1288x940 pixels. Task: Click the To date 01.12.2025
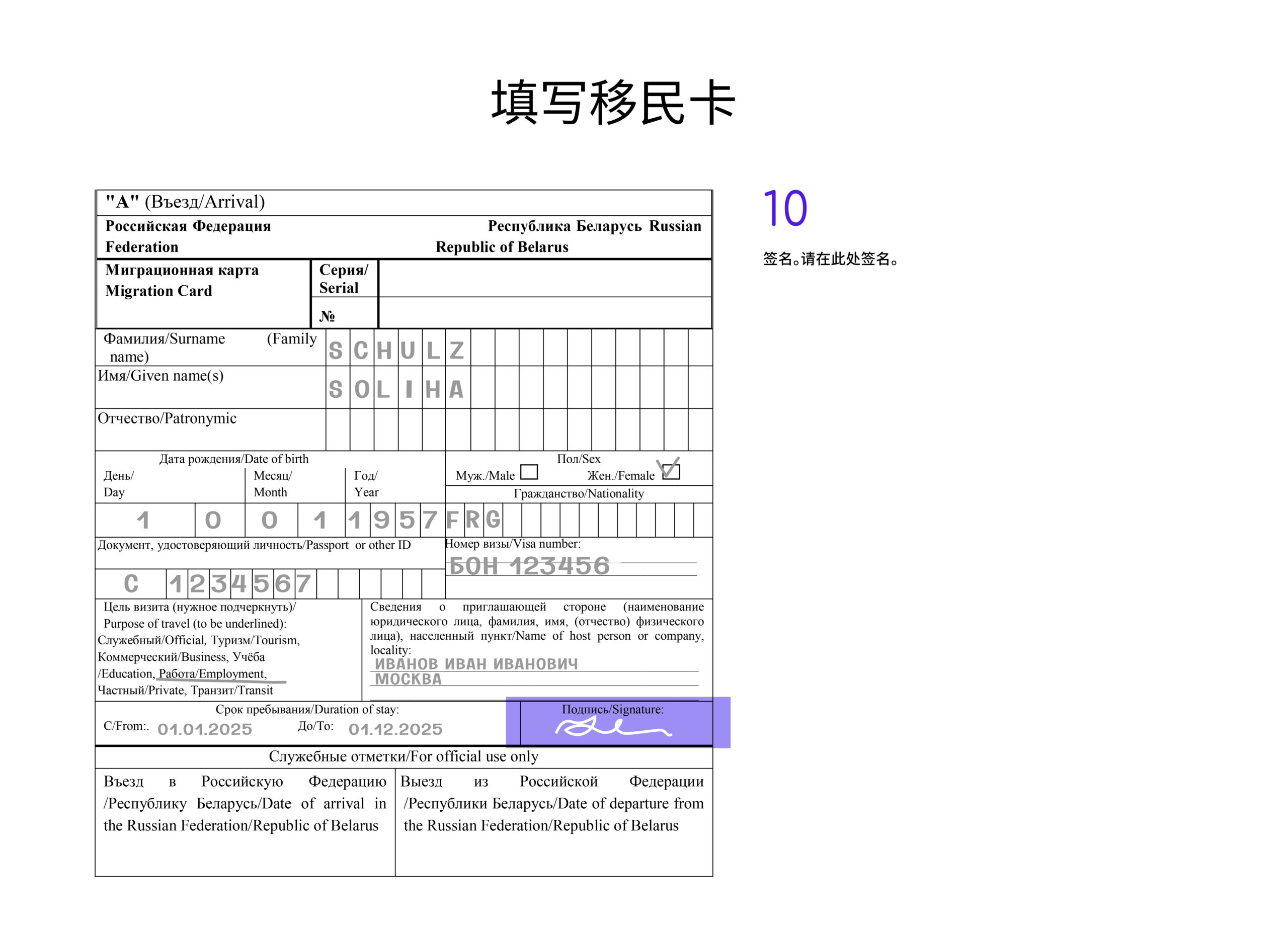[x=395, y=729]
